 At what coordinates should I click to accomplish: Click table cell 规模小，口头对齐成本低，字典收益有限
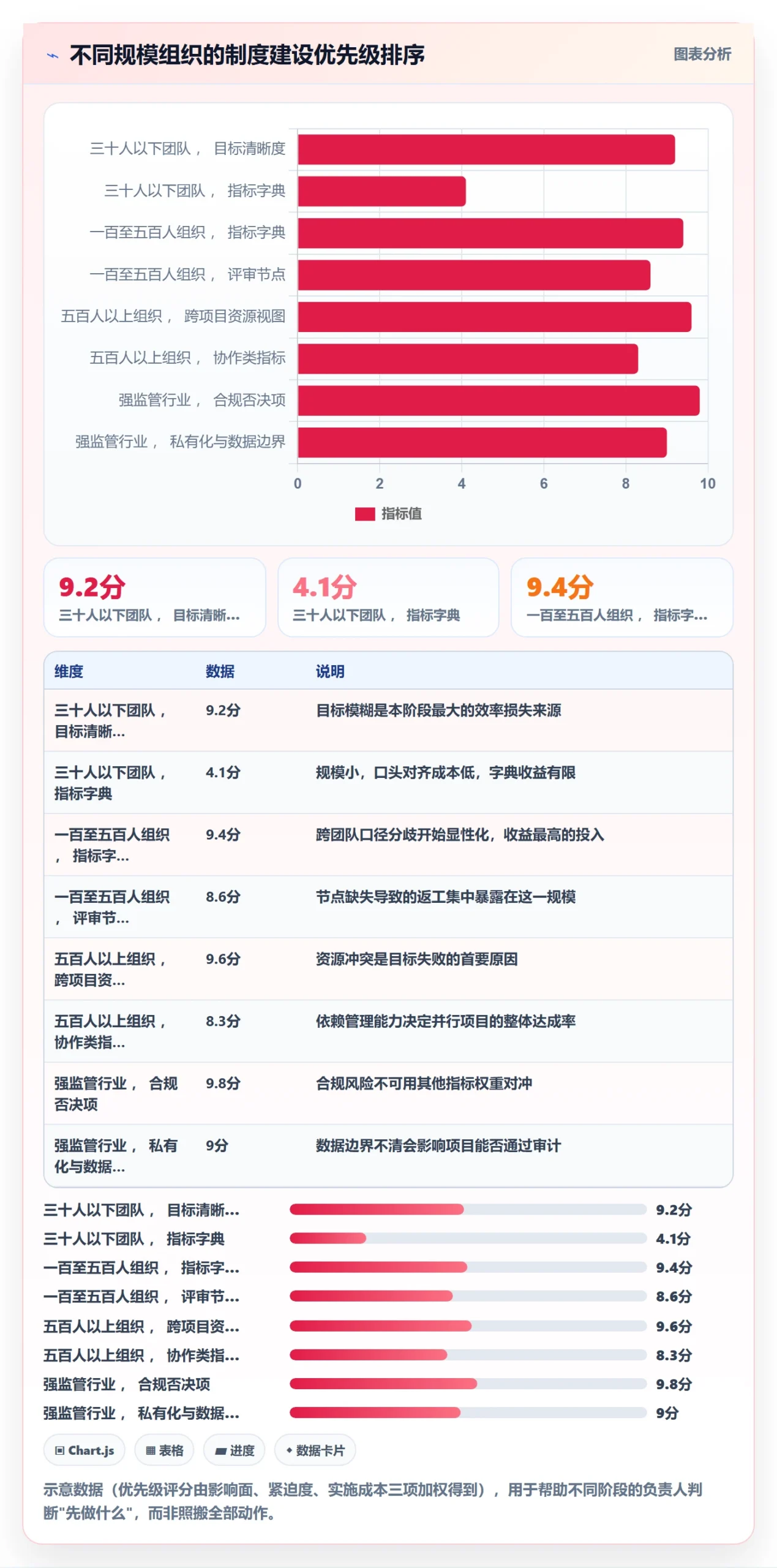click(446, 772)
